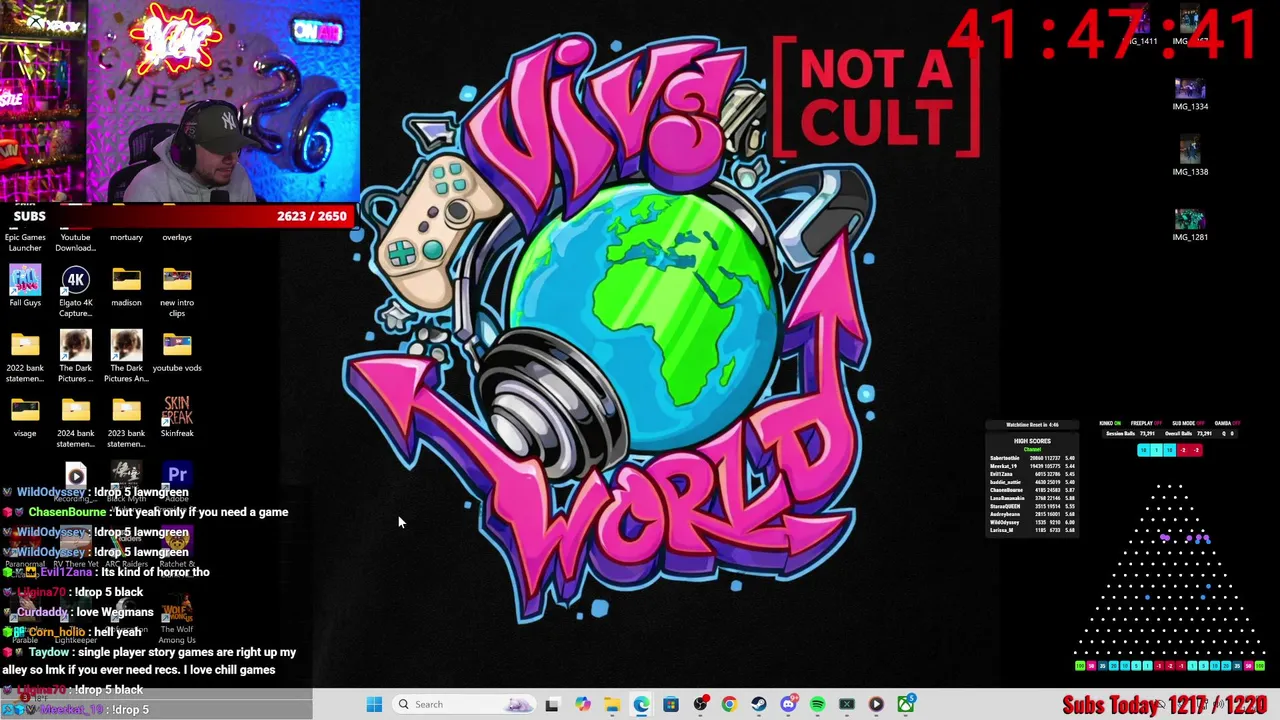Switch to Microsoft Edge in taskbar
This screenshot has width=1280, height=720.
click(x=641, y=704)
